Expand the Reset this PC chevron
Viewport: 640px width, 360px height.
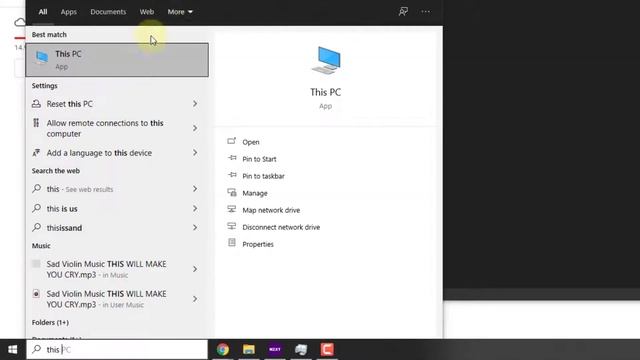coord(195,104)
